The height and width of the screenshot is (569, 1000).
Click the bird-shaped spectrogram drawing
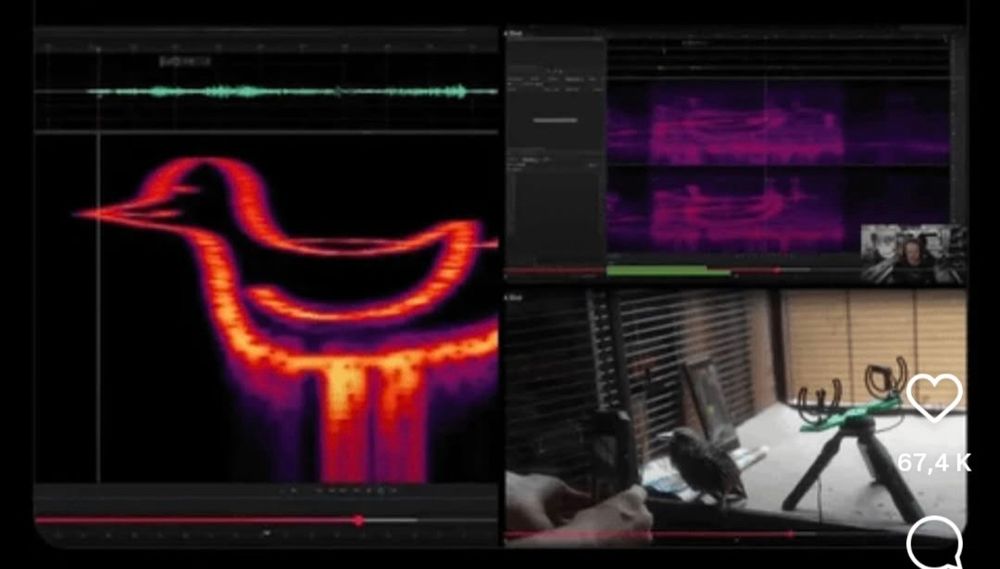click(x=287, y=319)
